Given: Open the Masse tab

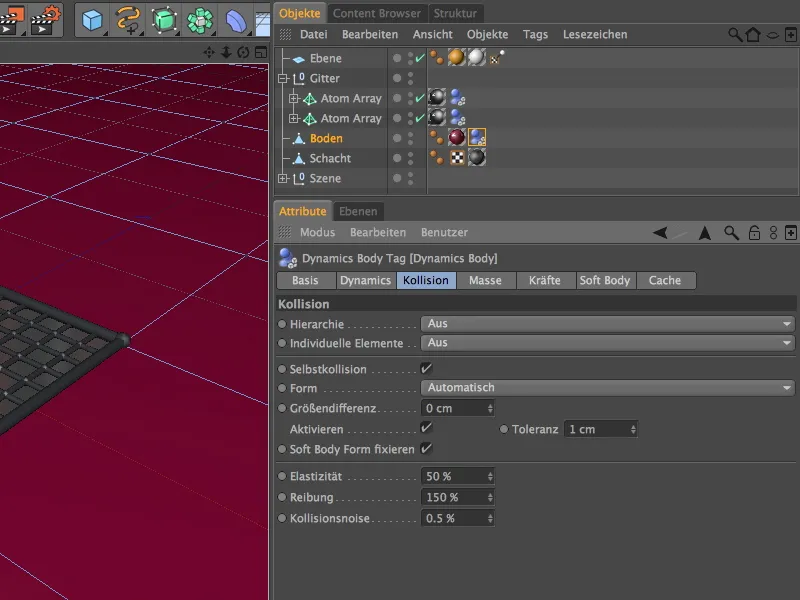Looking at the screenshot, I should coord(485,280).
